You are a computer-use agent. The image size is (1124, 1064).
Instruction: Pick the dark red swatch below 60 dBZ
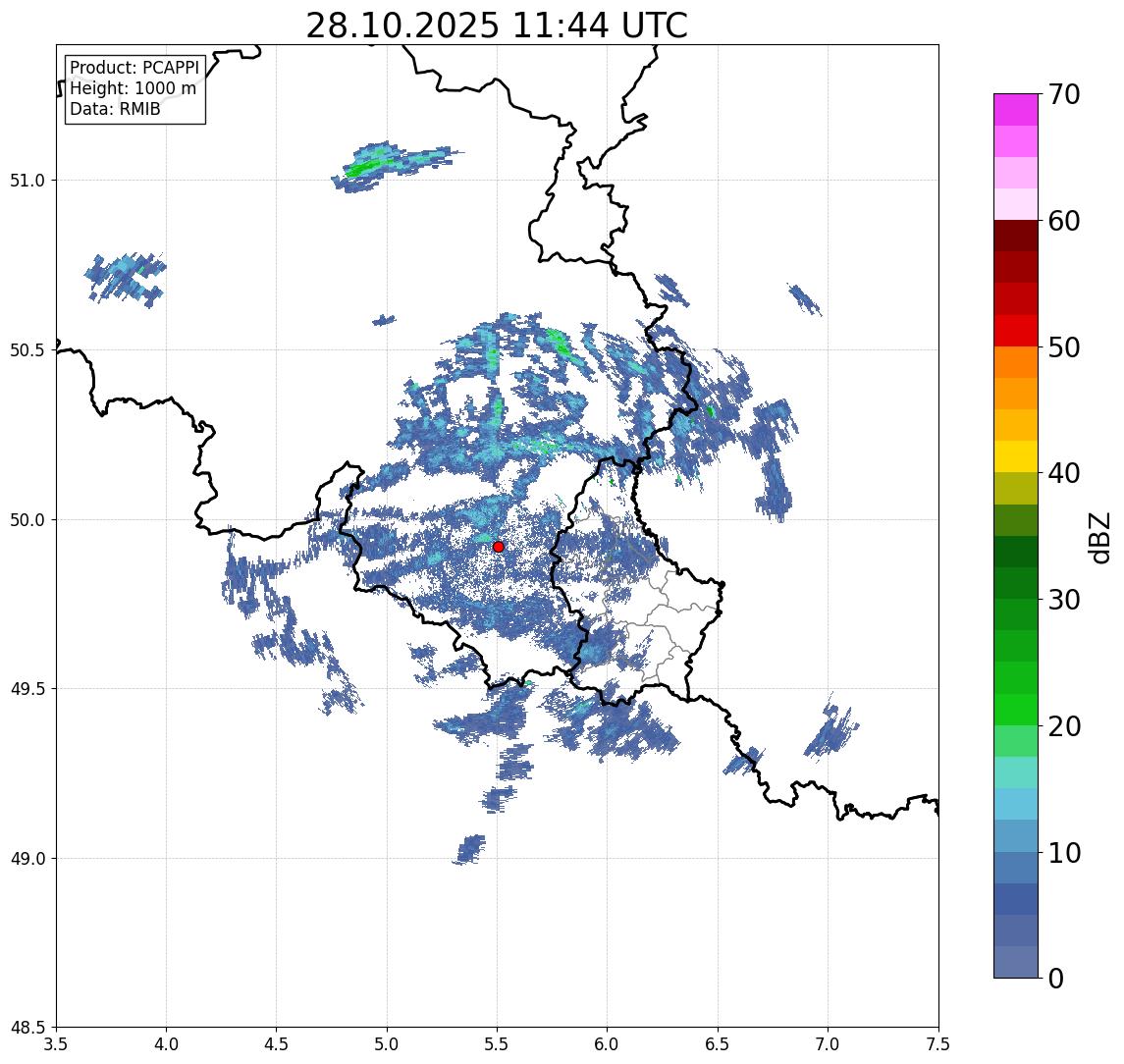tap(1016, 236)
